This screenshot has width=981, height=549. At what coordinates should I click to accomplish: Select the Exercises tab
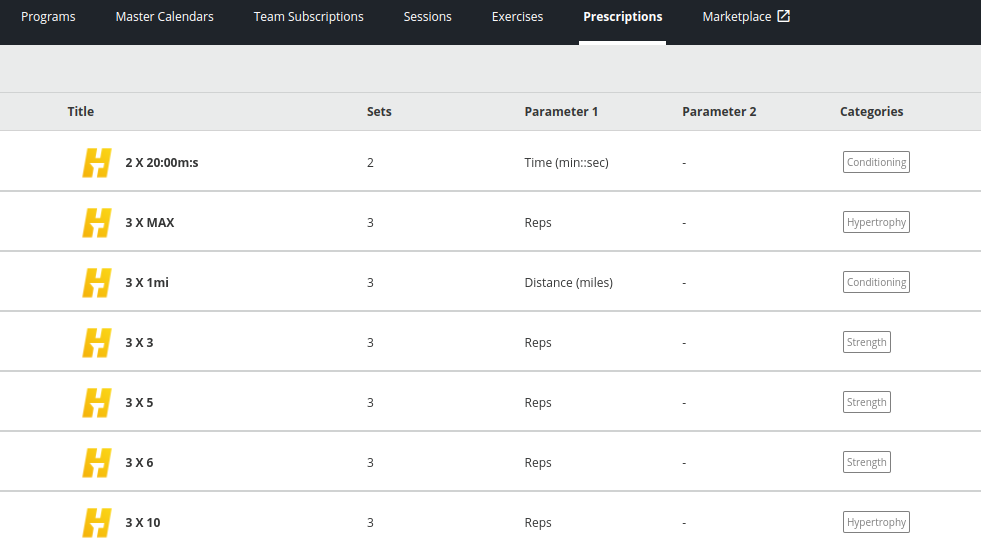pos(517,17)
